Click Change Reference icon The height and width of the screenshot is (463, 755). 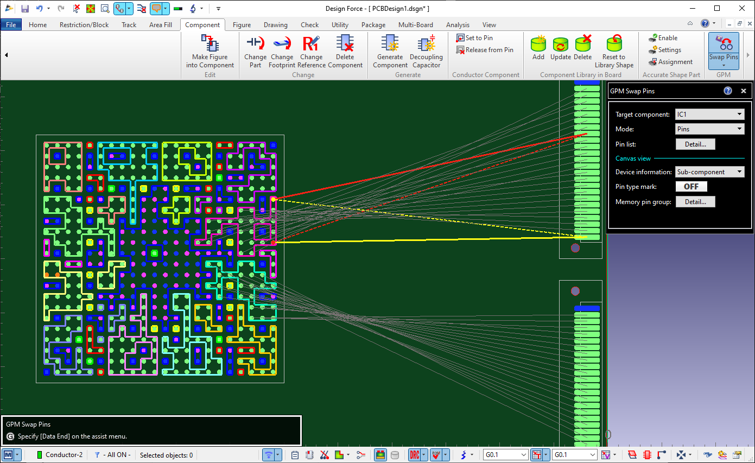click(311, 44)
